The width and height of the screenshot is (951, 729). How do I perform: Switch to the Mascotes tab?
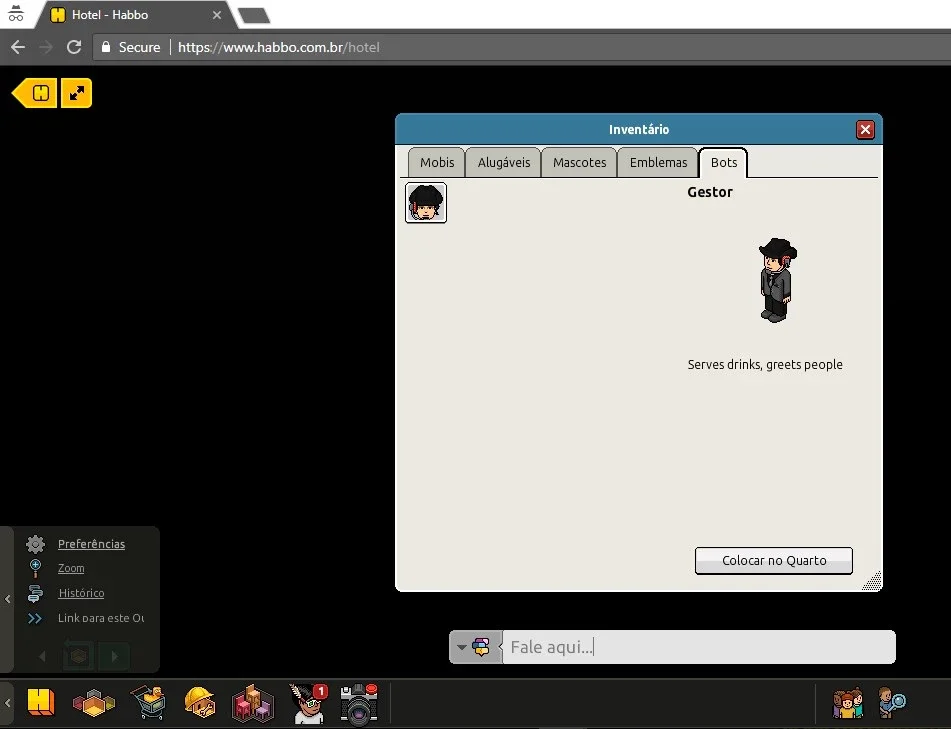click(579, 163)
